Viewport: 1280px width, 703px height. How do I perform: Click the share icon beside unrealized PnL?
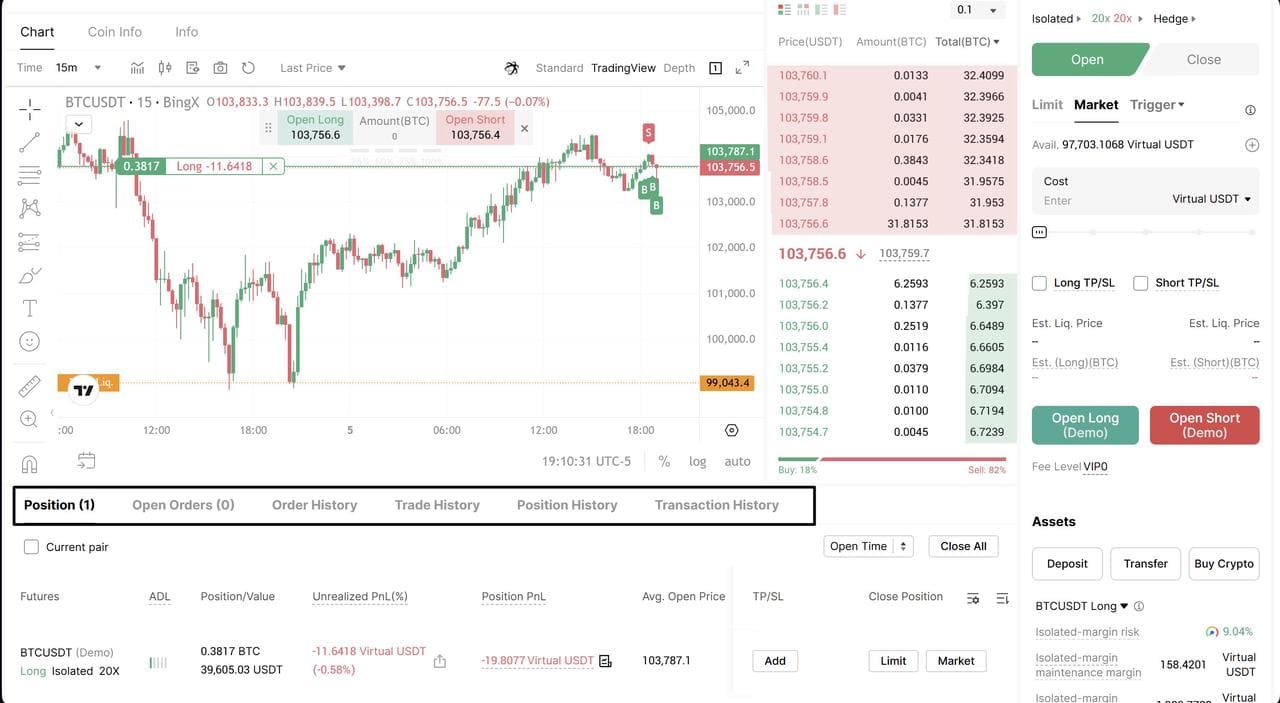pyautogui.click(x=439, y=661)
